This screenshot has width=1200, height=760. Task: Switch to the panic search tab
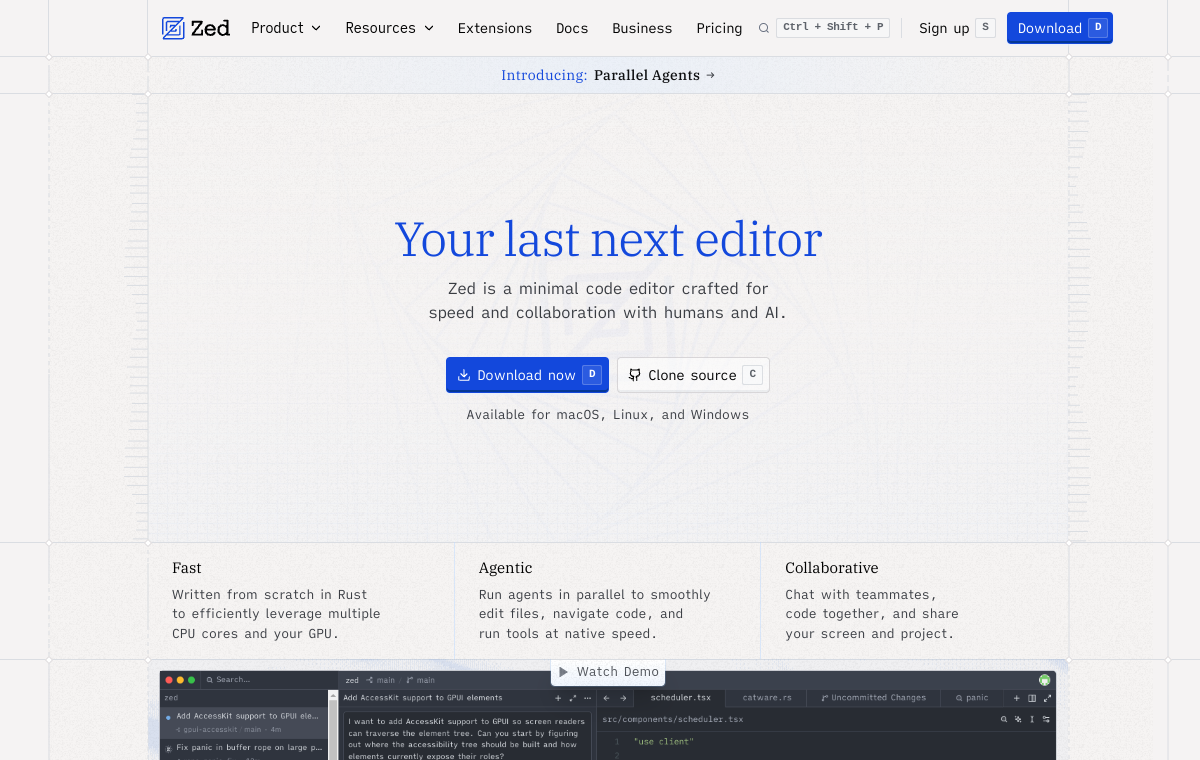(971, 698)
